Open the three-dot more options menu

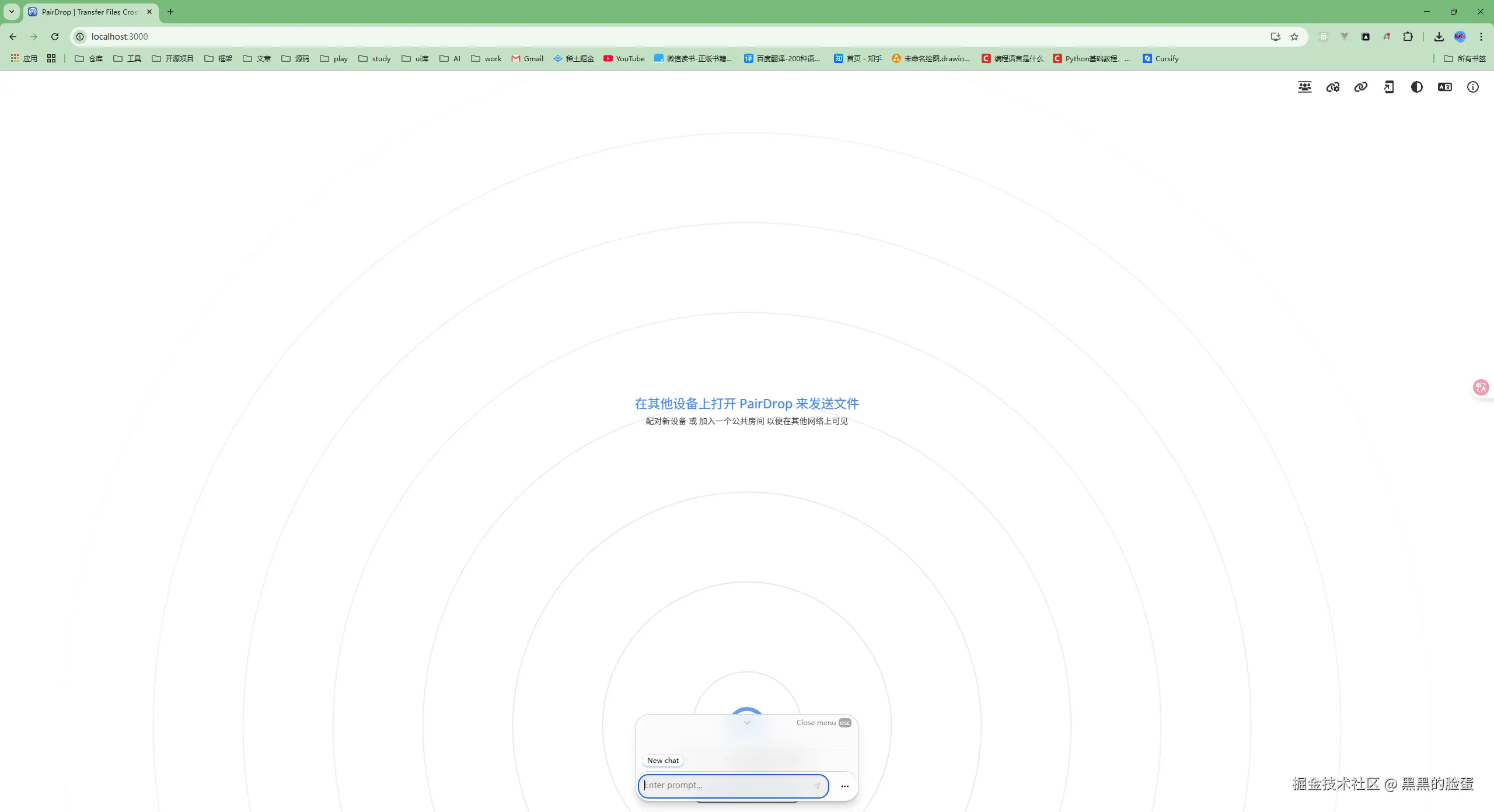point(844,786)
